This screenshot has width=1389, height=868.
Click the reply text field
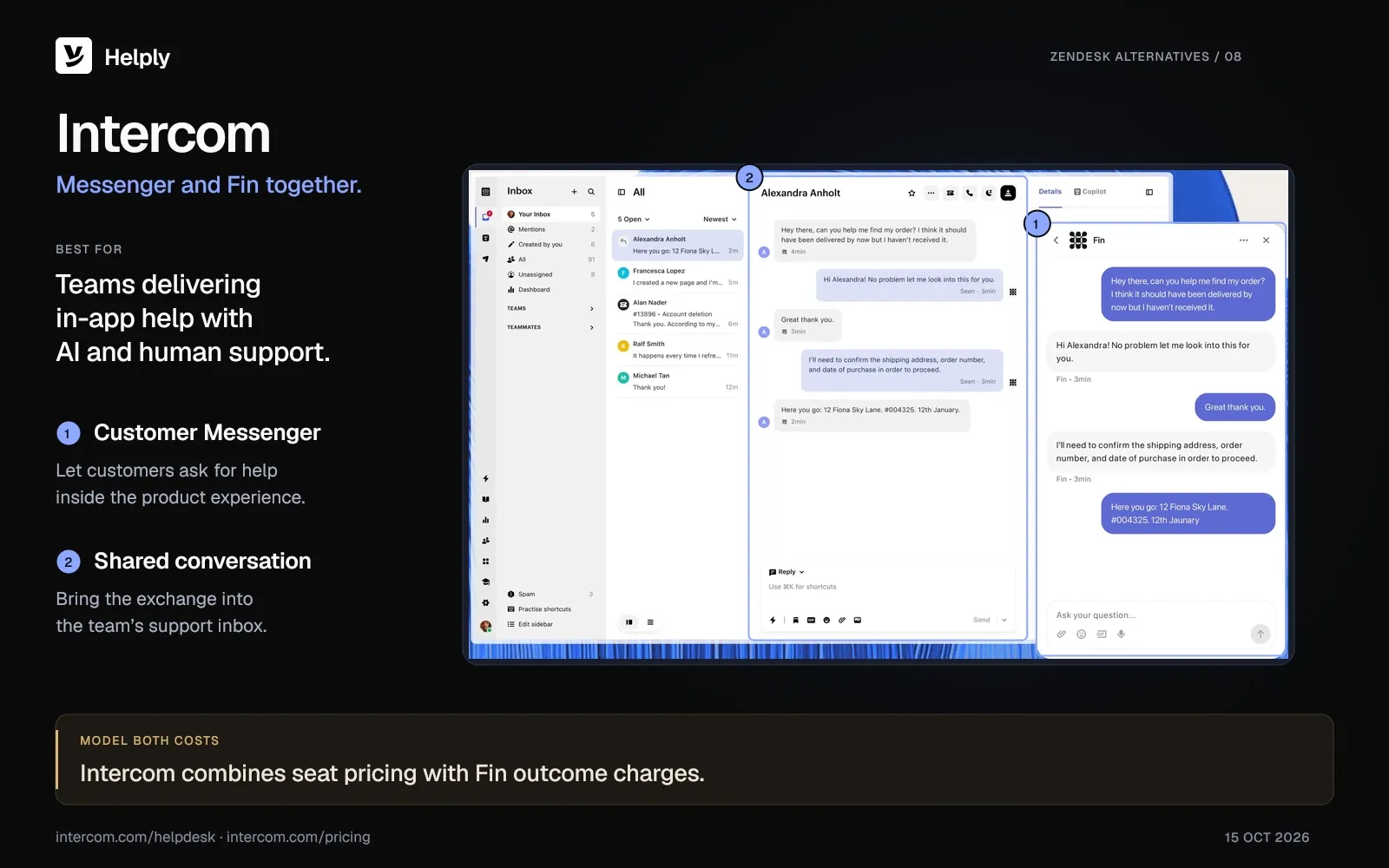pos(889,588)
